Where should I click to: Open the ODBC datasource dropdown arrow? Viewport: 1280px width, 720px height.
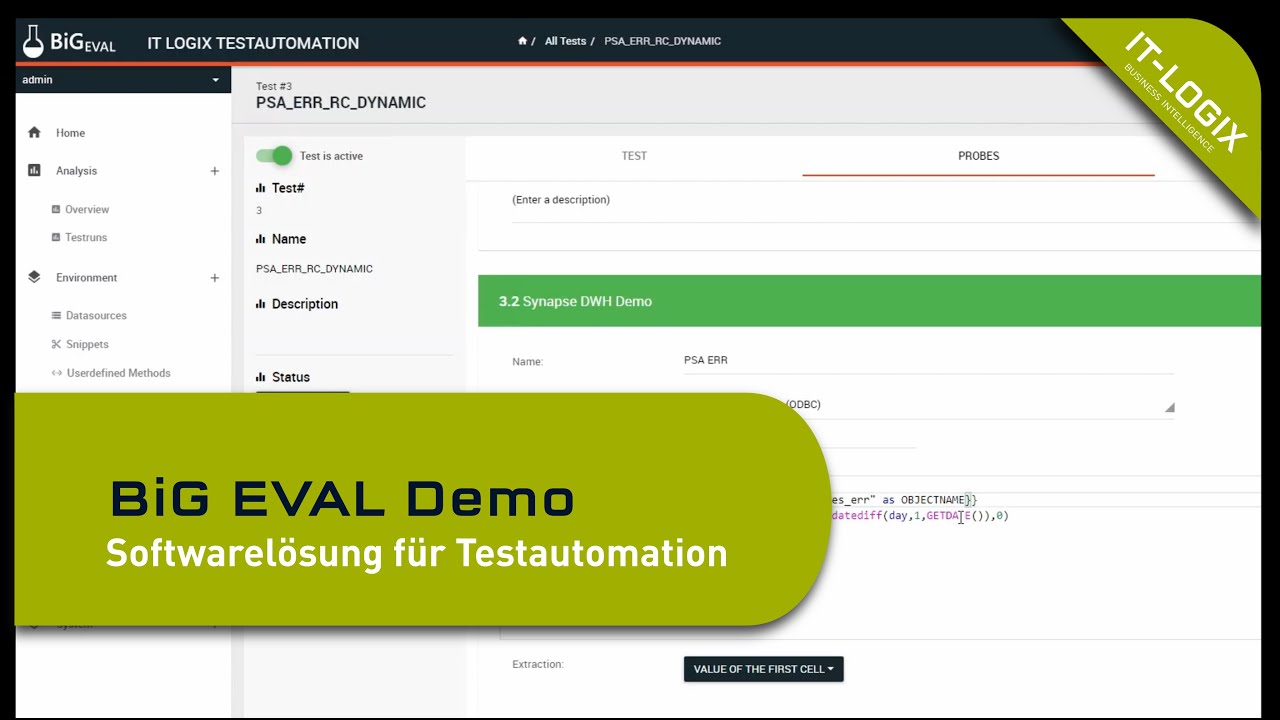1169,407
